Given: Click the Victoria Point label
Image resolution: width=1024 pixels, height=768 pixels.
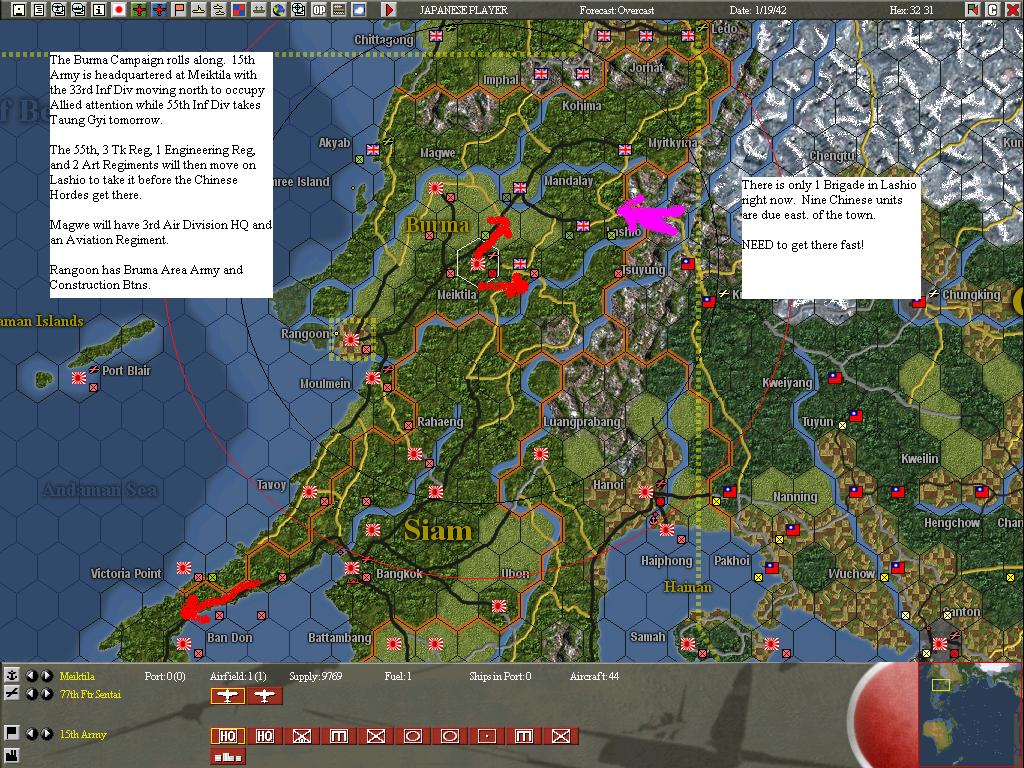Looking at the screenshot, I should coord(125,573).
